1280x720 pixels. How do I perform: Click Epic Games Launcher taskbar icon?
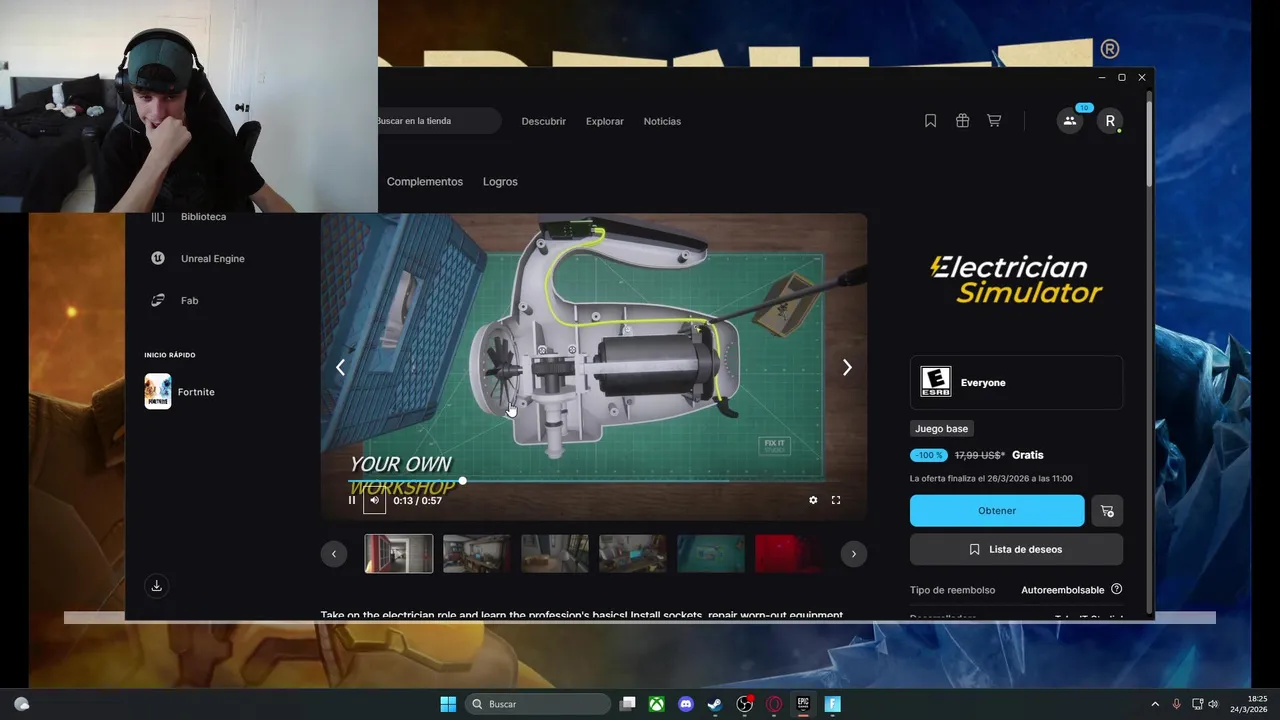[x=803, y=704]
